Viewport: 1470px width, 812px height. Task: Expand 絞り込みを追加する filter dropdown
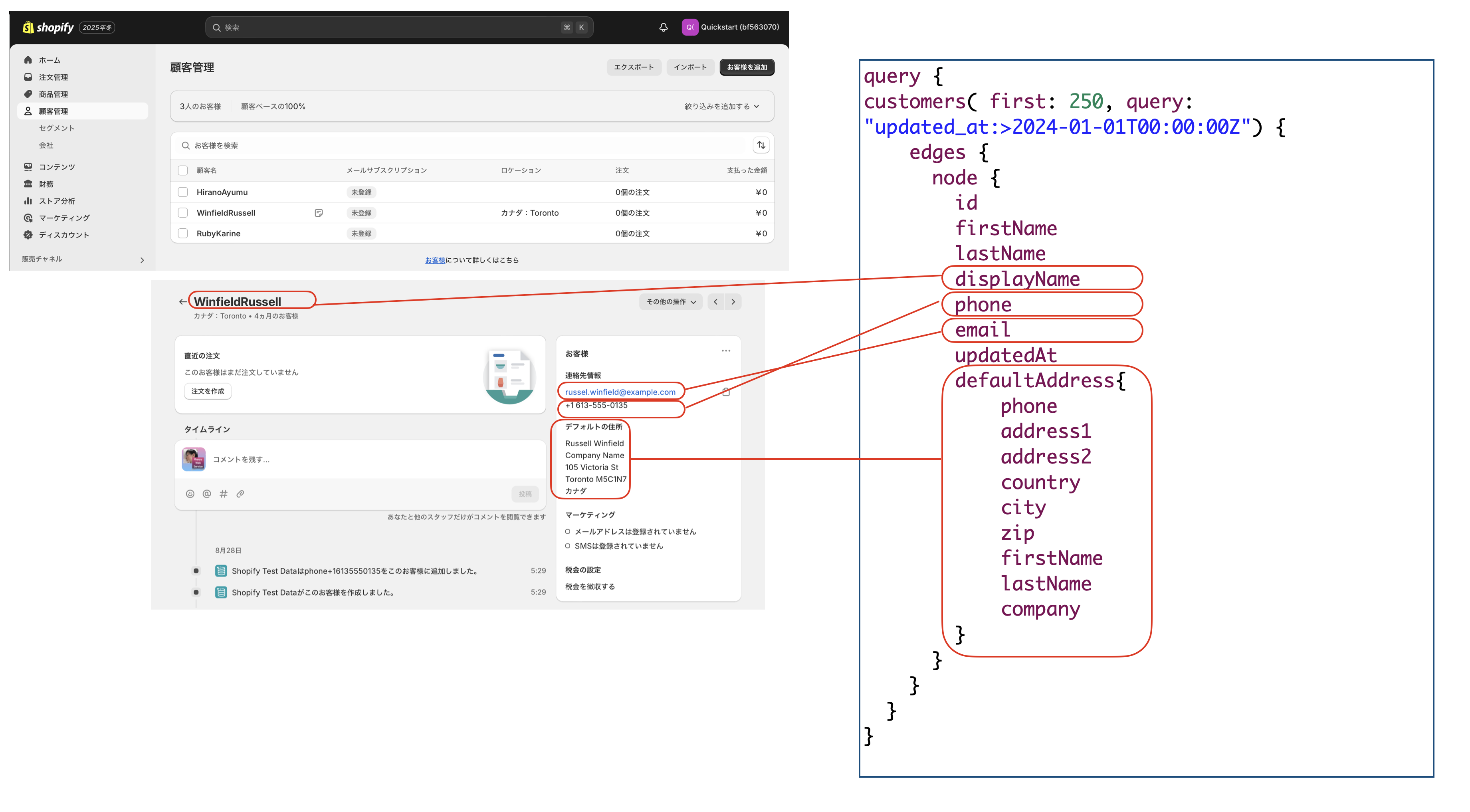click(721, 107)
